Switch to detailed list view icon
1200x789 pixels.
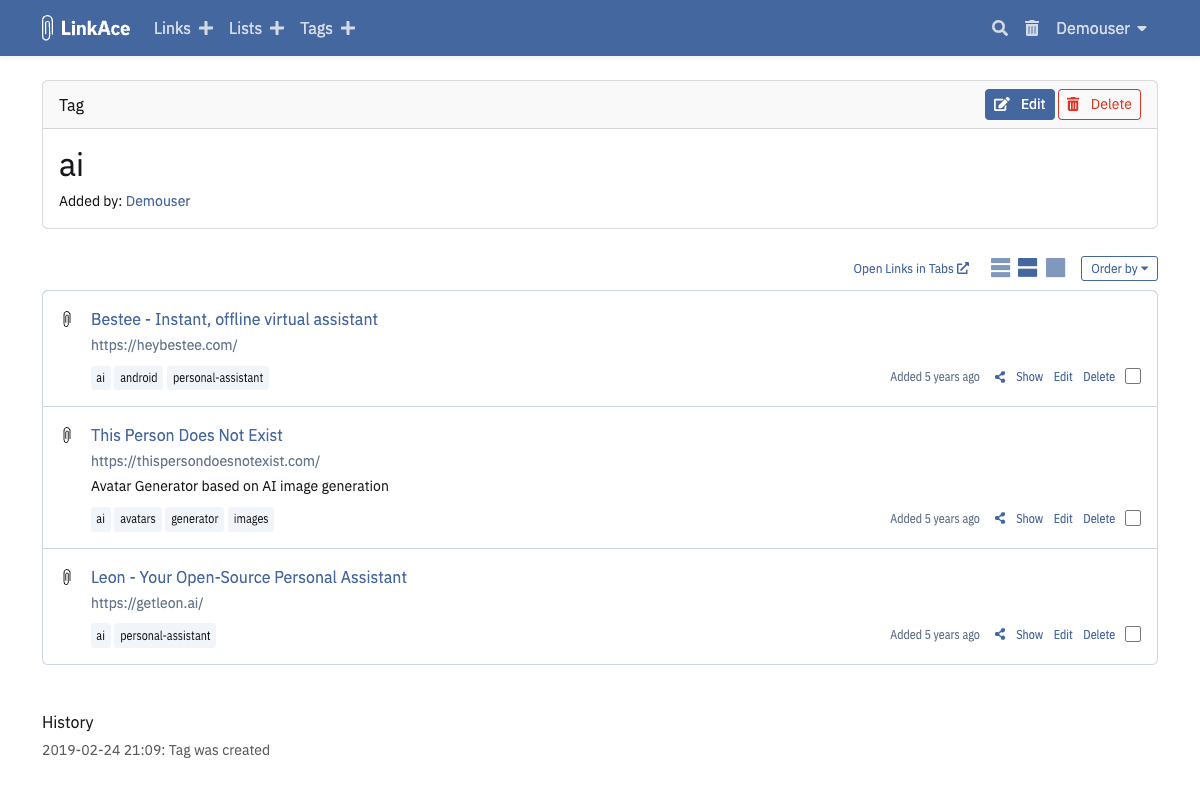(1027, 268)
